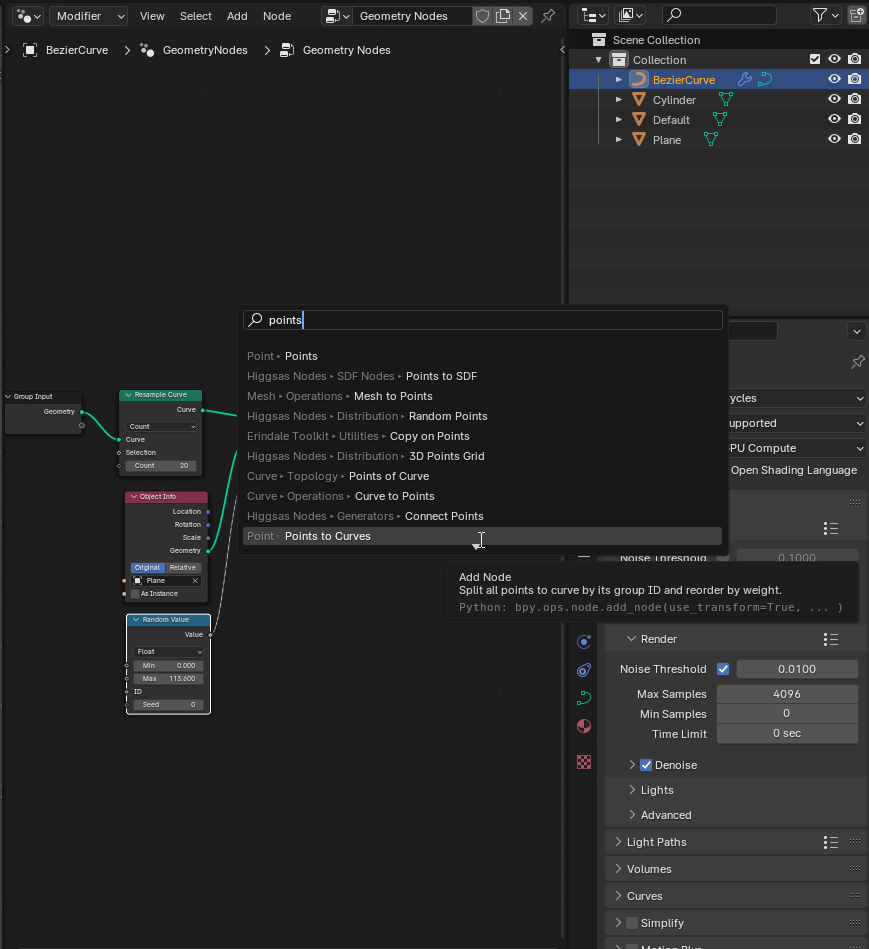Open the Outliner filter options
Image resolution: width=869 pixels, height=949 pixels.
click(825, 15)
